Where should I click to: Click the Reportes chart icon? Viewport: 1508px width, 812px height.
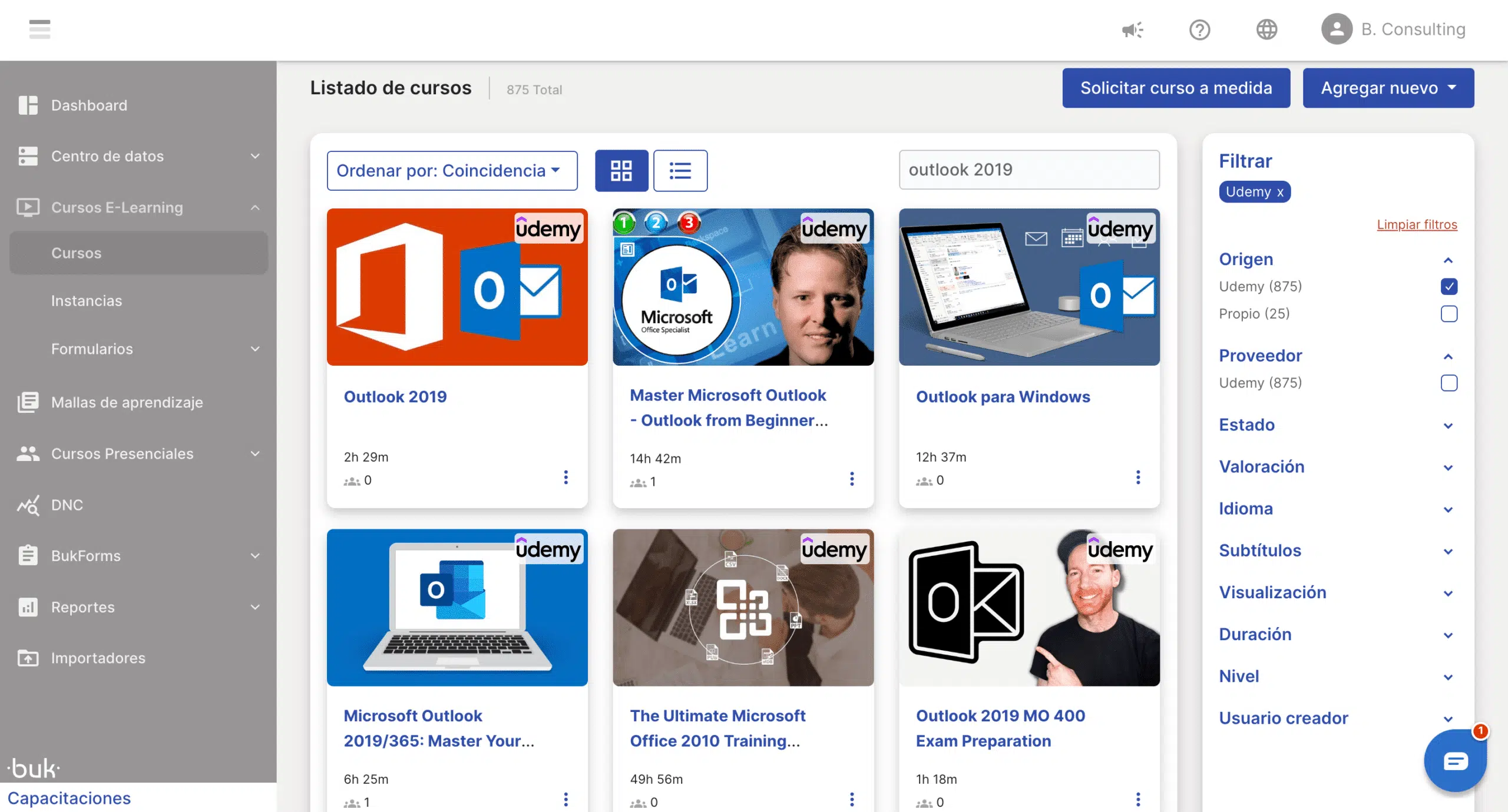tap(28, 607)
